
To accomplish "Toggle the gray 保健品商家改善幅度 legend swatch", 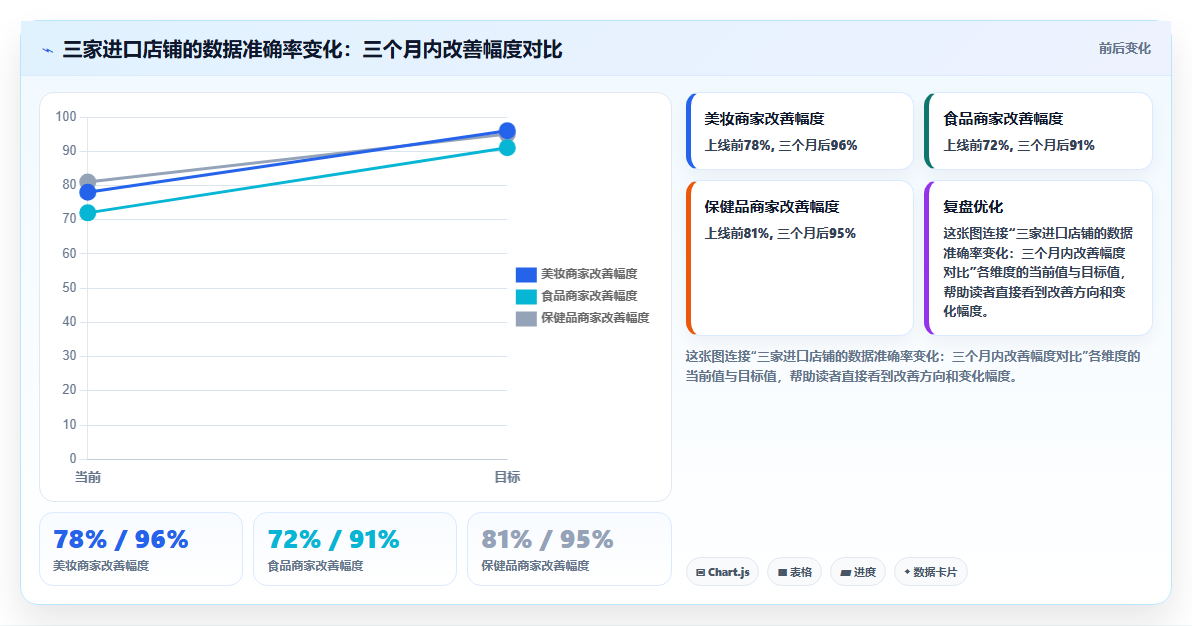I will [526, 319].
